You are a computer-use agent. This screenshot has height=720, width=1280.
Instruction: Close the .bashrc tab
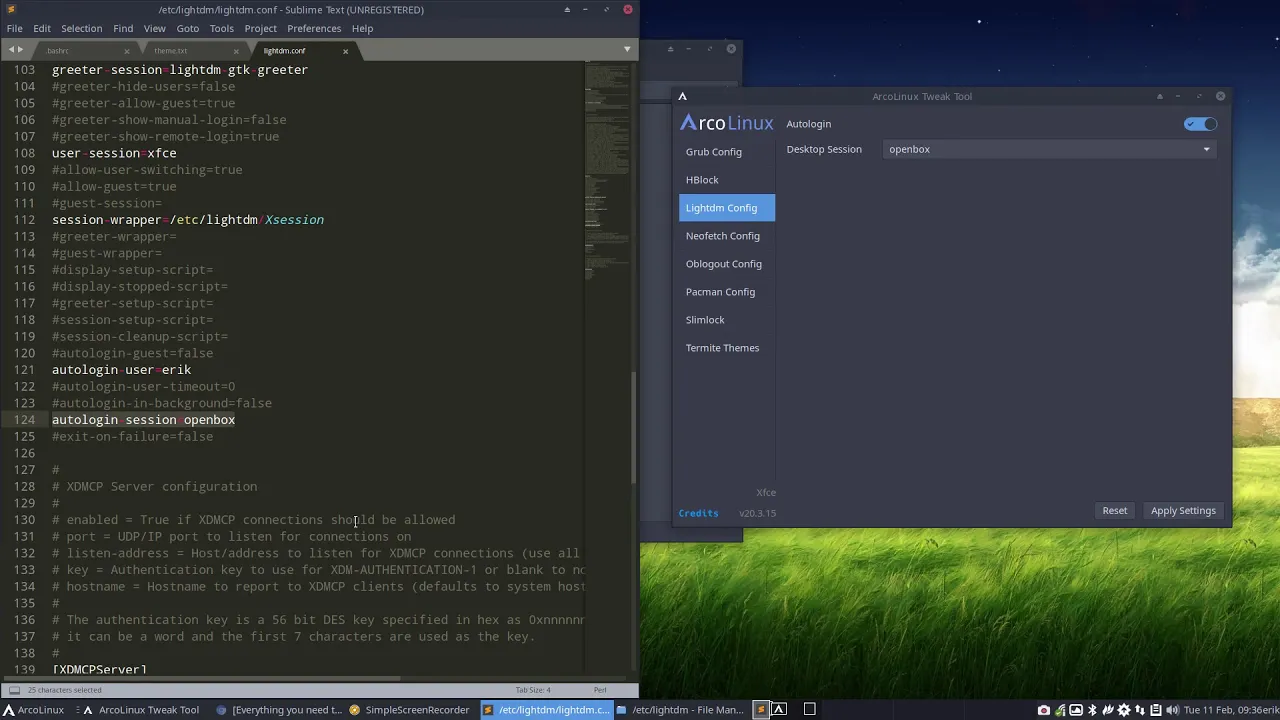[127, 51]
